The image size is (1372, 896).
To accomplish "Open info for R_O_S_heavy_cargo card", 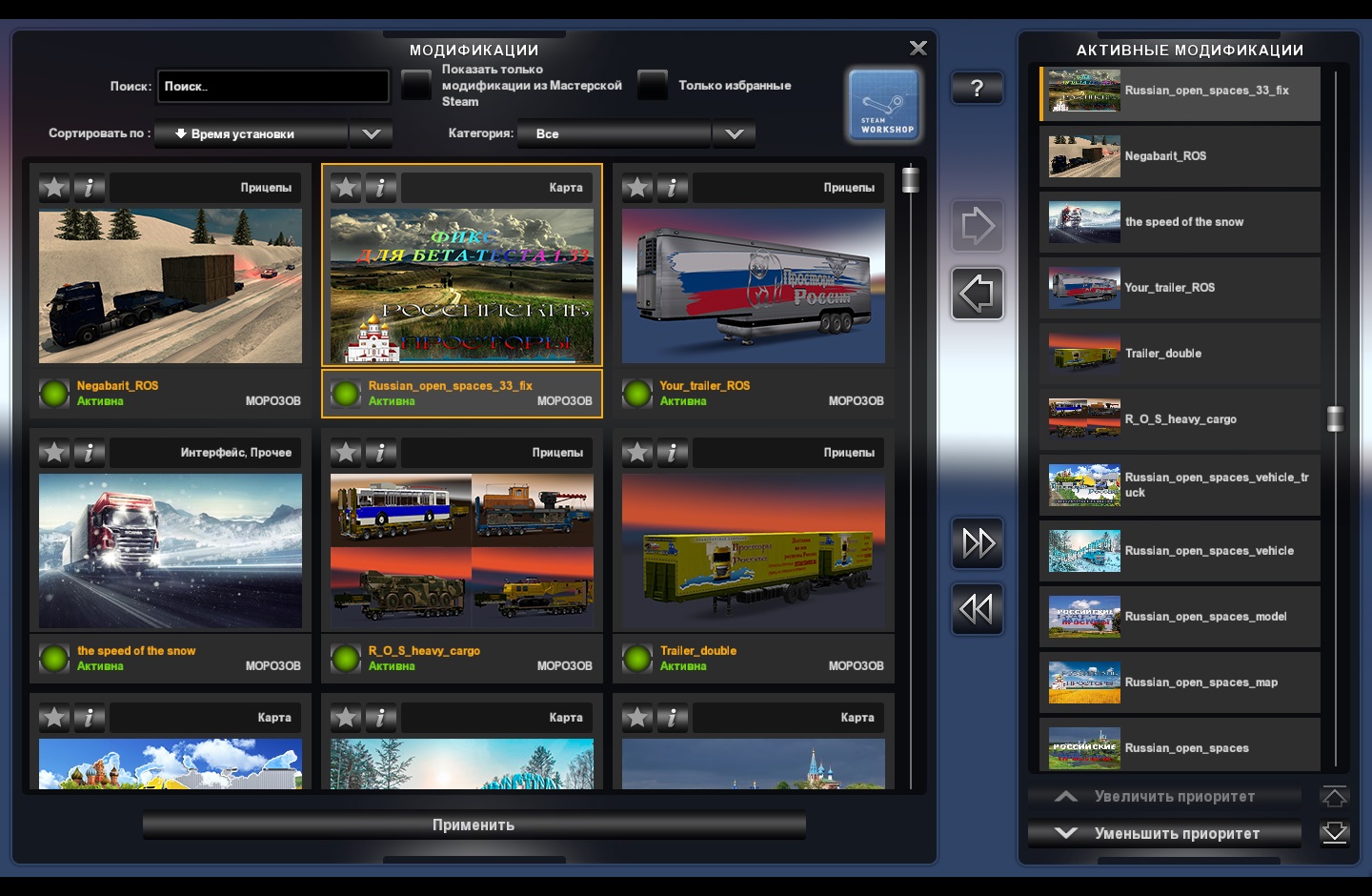I will click(x=380, y=453).
